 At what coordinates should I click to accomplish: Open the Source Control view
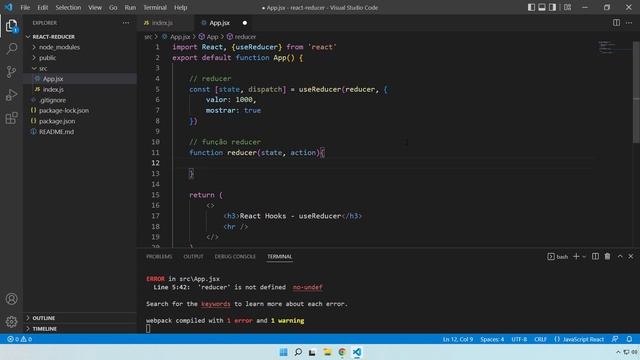pyautogui.click(x=11, y=72)
